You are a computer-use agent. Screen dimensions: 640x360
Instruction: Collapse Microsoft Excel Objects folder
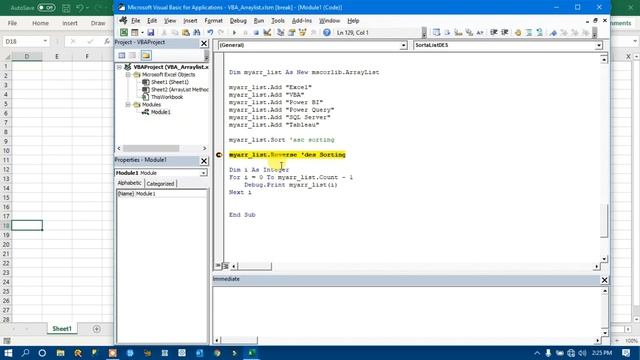click(x=128, y=75)
